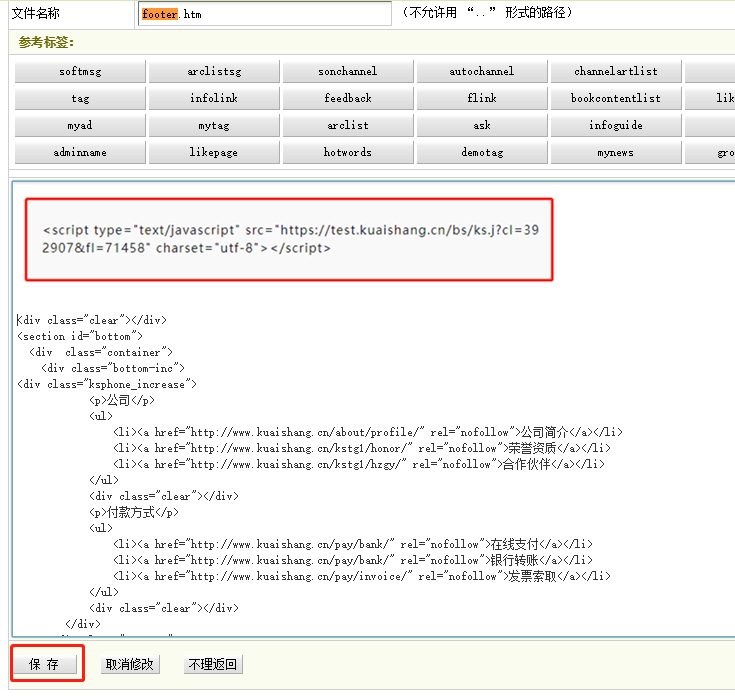Select the sonchannel tag button
The width and height of the screenshot is (735, 696).
point(348,72)
